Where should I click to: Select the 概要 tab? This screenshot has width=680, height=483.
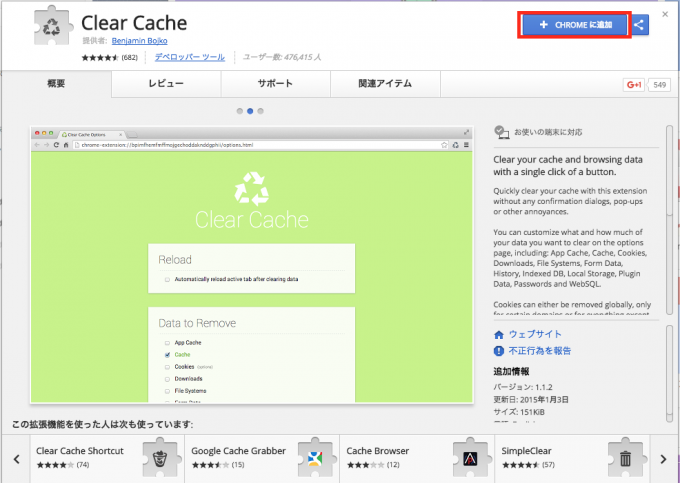coord(56,84)
